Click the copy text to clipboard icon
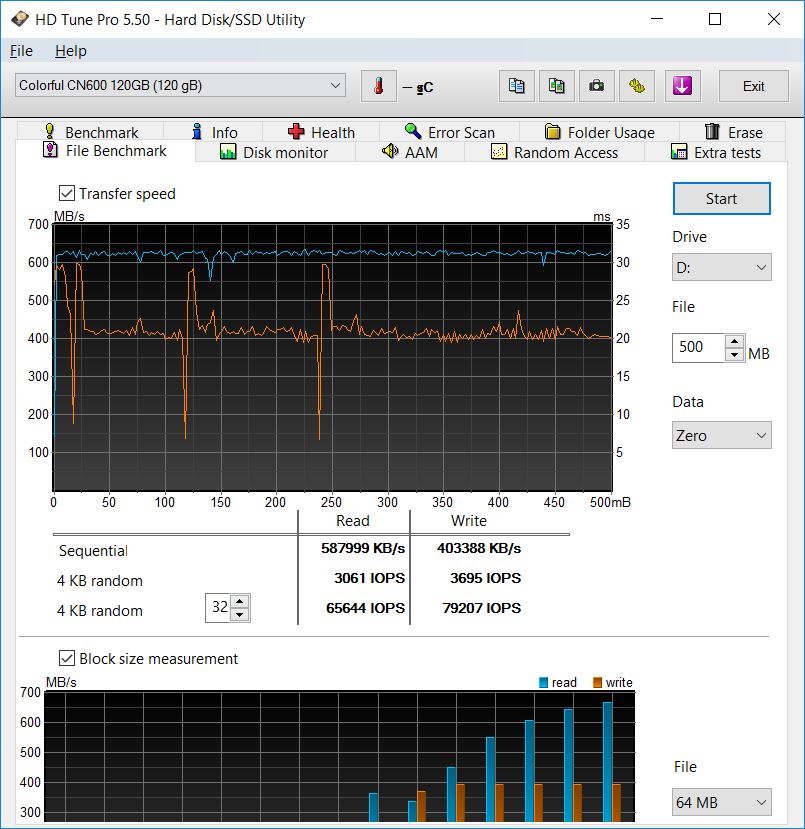The image size is (805, 829). 516,86
